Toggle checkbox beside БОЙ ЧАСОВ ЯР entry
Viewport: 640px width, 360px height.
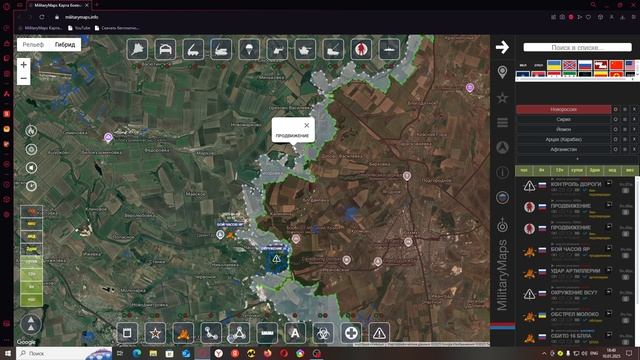coord(626,256)
